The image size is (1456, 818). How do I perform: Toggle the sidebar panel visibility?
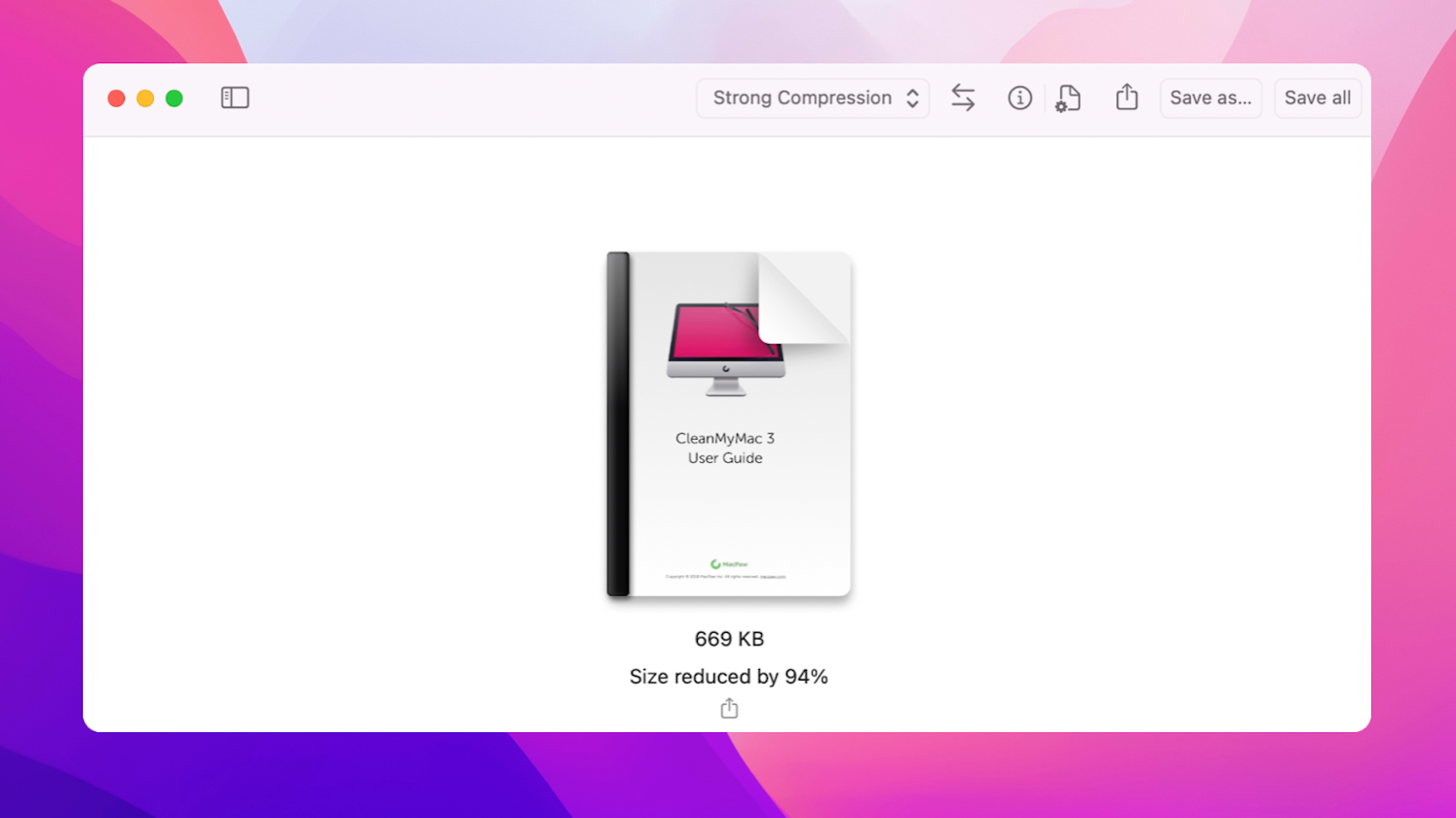234,97
